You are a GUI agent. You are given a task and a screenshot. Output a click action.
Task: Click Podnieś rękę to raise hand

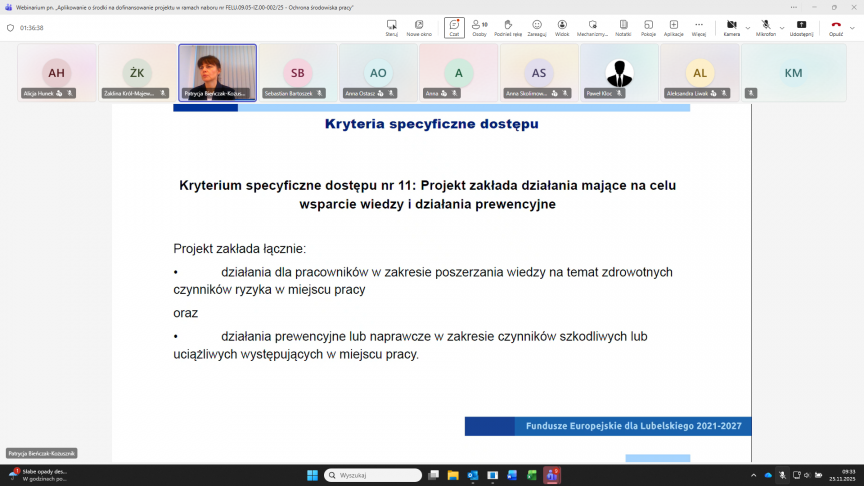[508, 27]
